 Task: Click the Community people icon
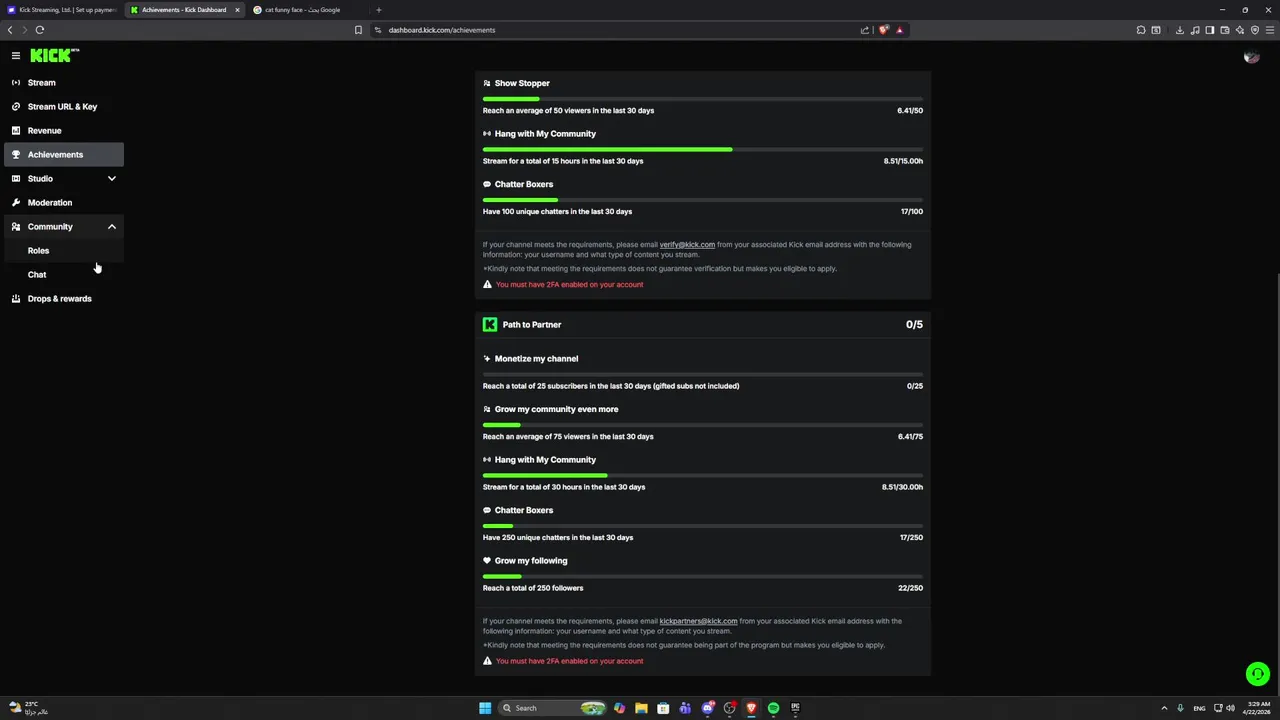tap(16, 227)
